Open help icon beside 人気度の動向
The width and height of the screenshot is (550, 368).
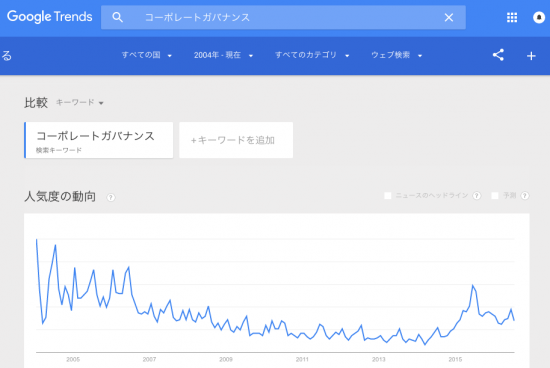tap(111, 198)
